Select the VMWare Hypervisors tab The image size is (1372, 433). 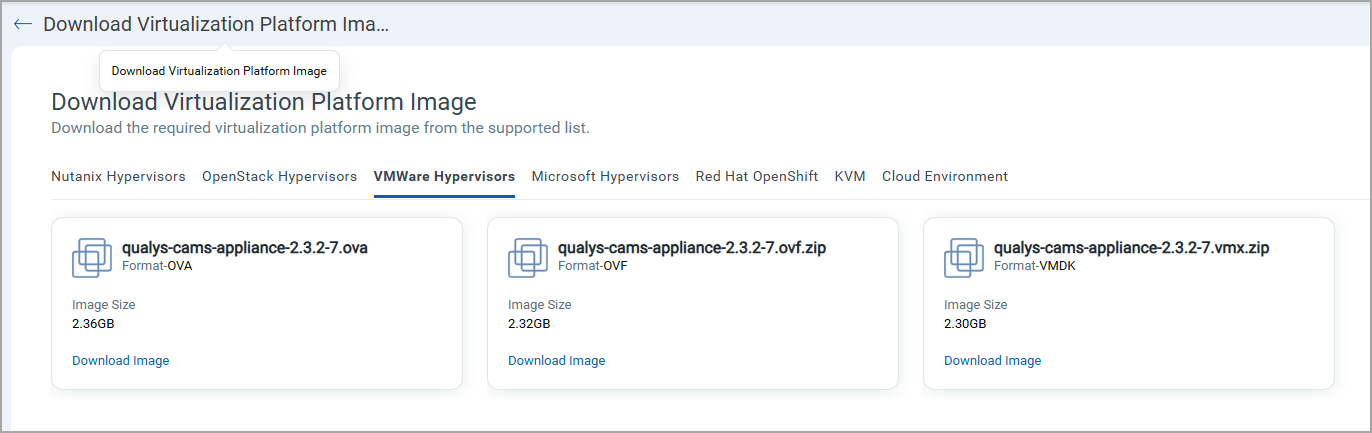(444, 176)
